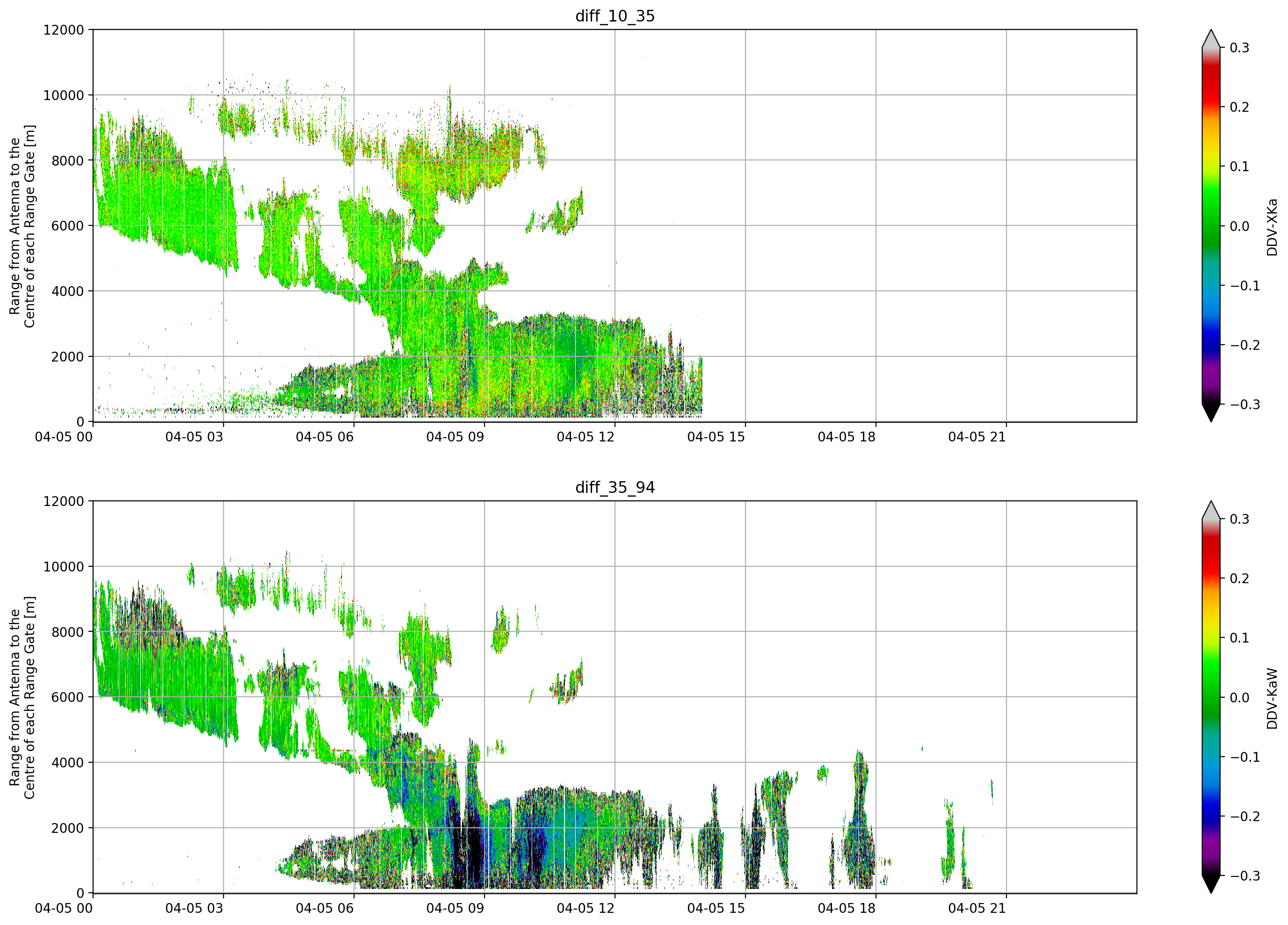This screenshot has width=1288, height=925.
Task: Click the 0.2 tick on DDV-KaW colorbar
Action: coord(1239,578)
